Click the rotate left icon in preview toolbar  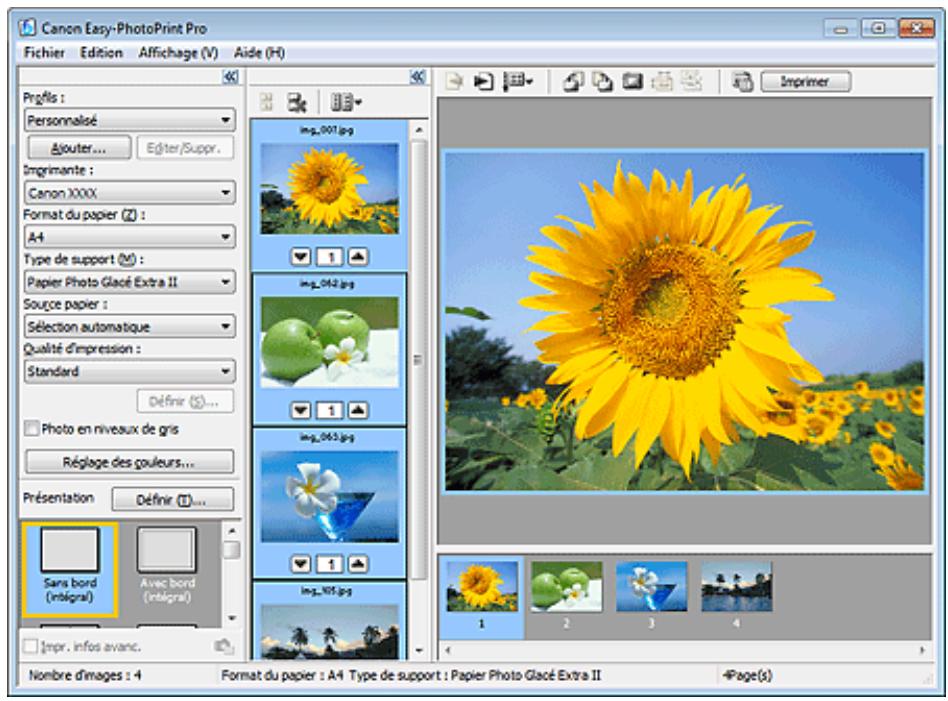(x=573, y=81)
